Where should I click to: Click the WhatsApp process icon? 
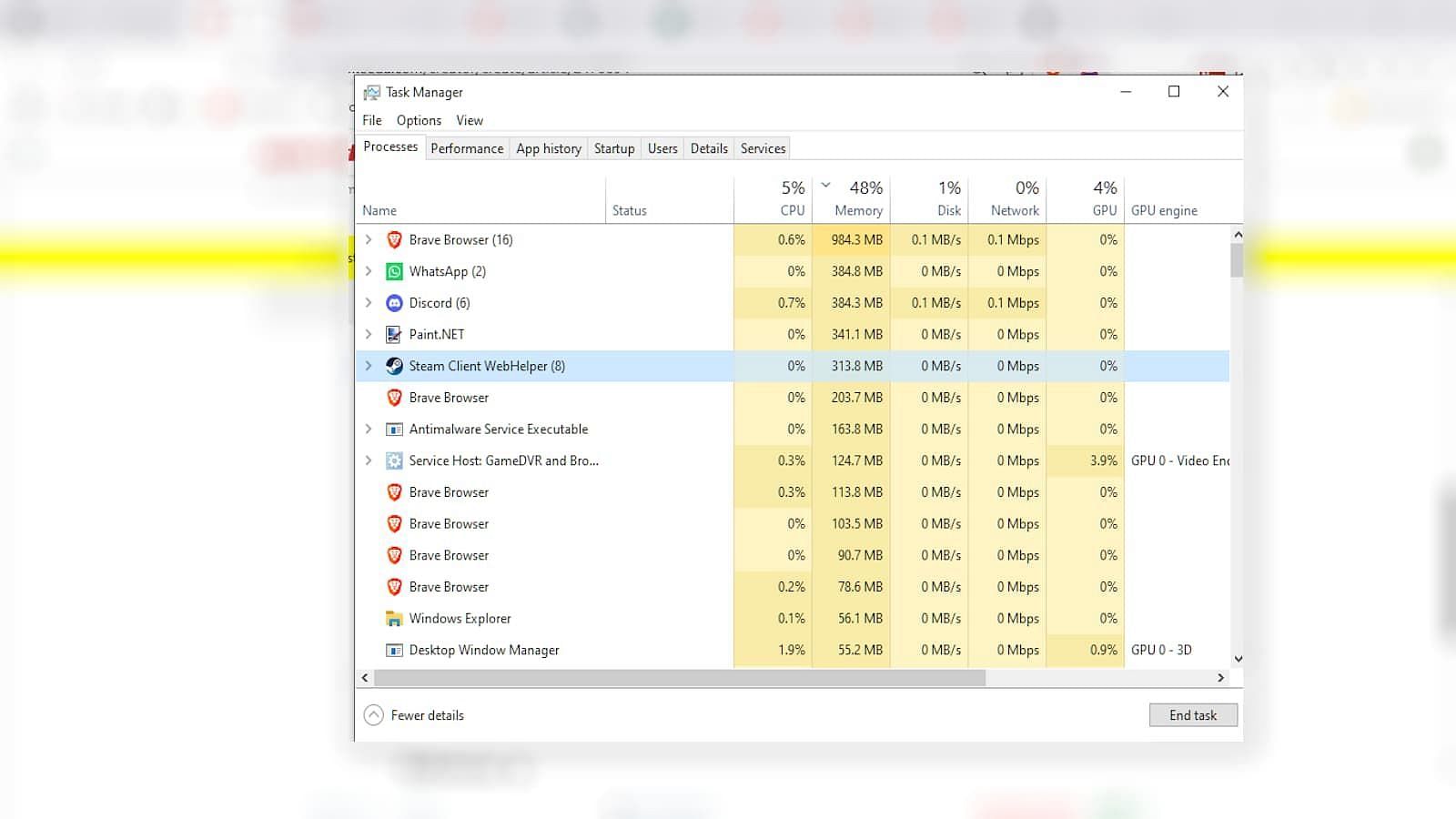coord(394,271)
